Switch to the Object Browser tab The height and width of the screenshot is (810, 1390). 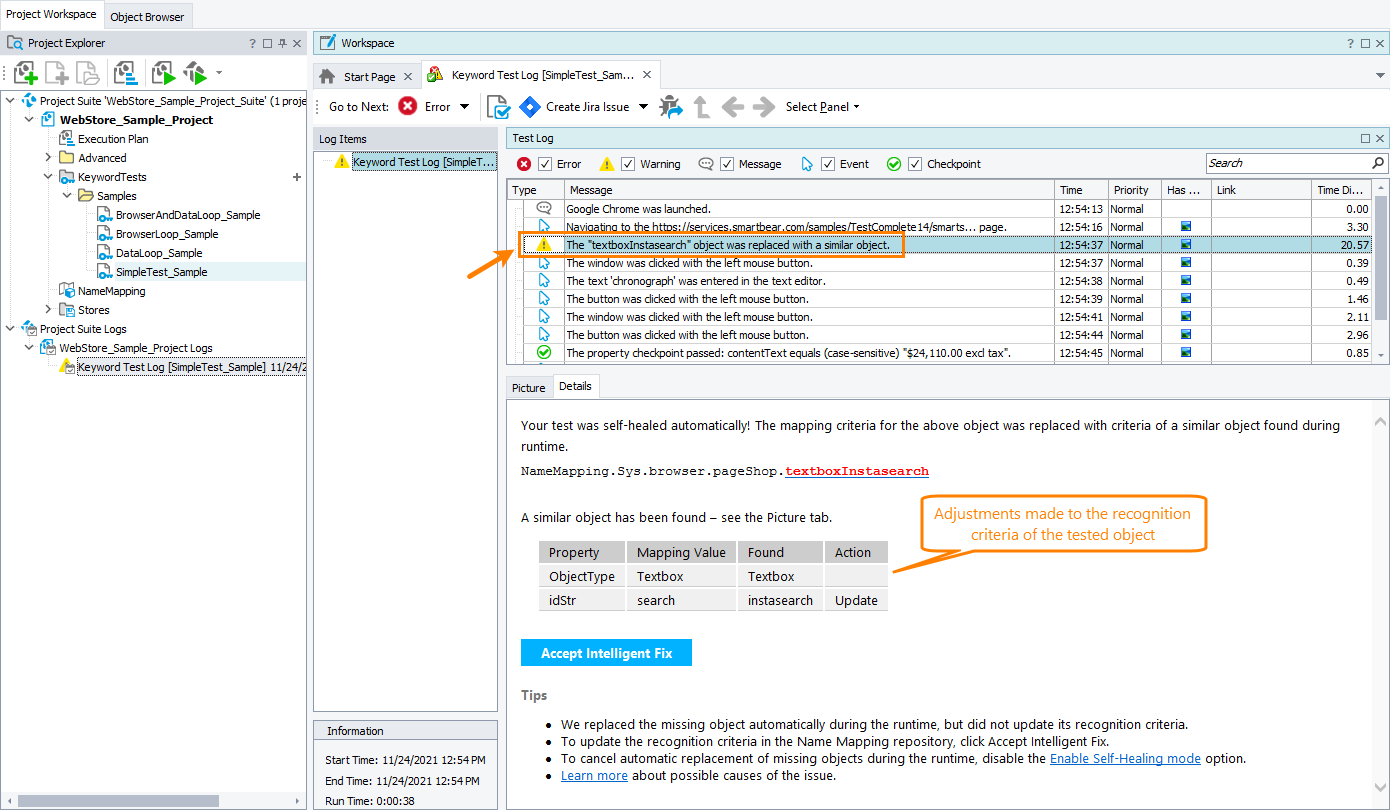(147, 16)
